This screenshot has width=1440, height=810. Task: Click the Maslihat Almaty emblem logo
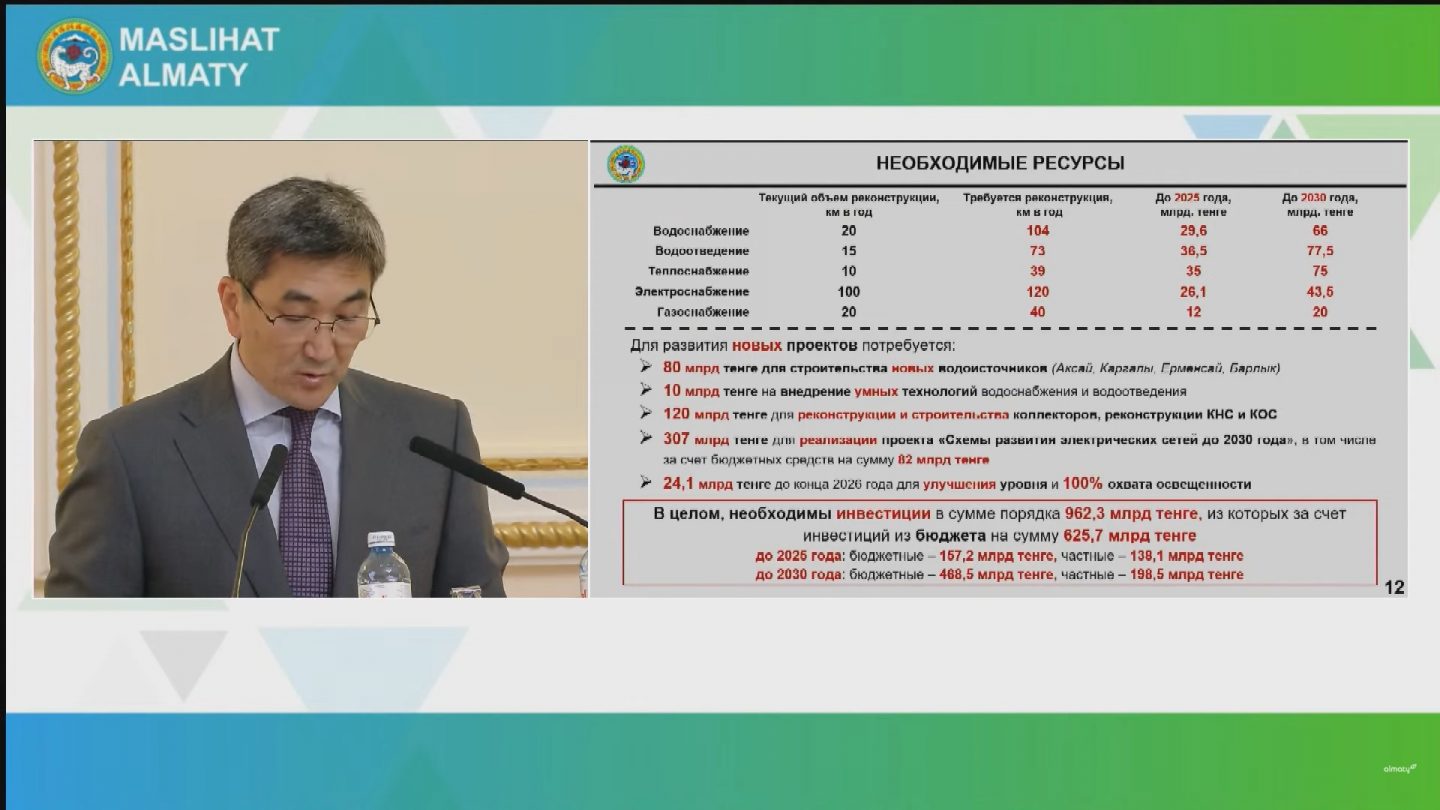74,56
